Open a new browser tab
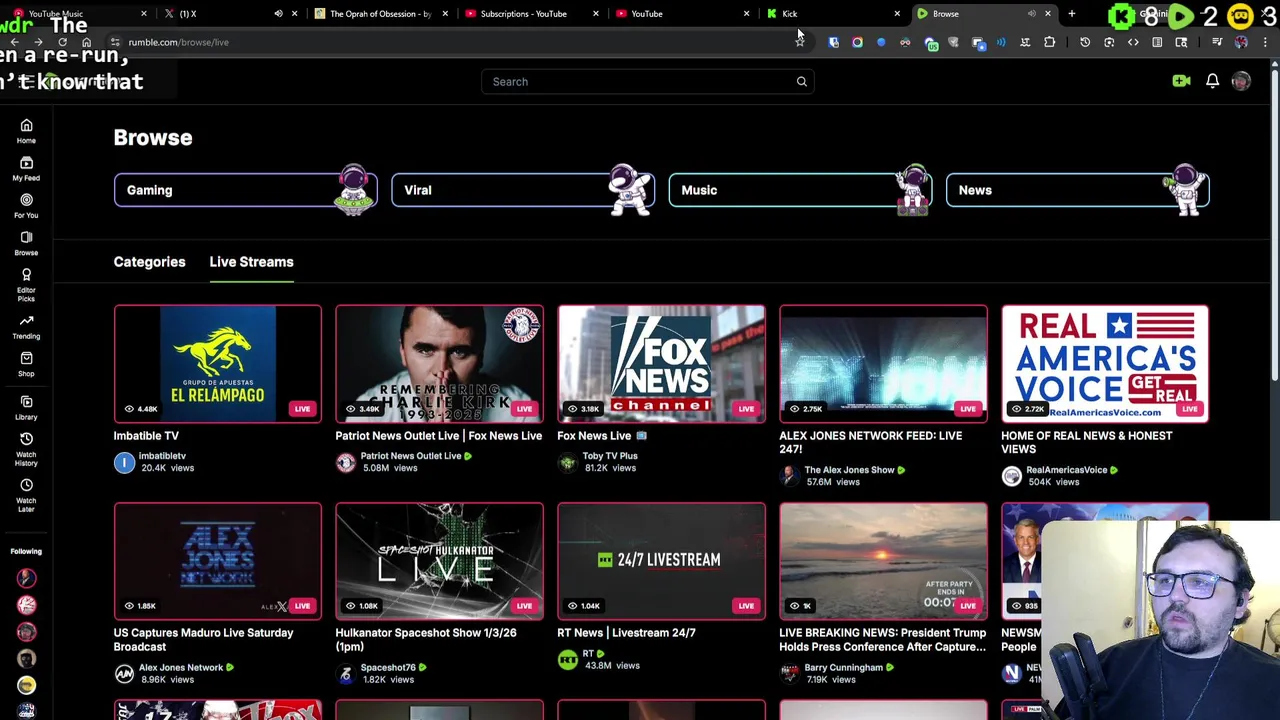Viewport: 1280px width, 720px height. point(1071,14)
